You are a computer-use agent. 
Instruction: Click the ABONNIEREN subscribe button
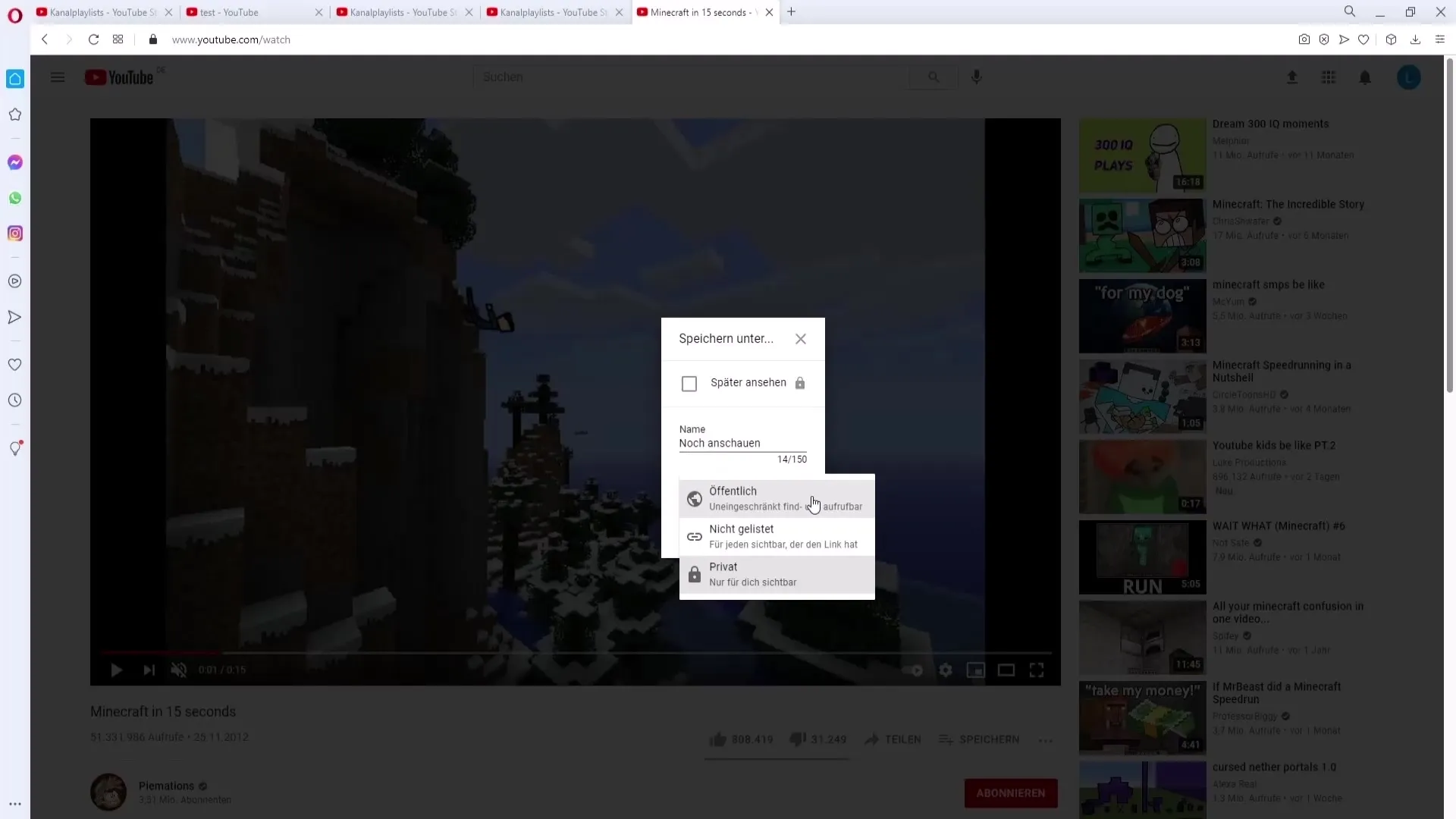point(1011,793)
